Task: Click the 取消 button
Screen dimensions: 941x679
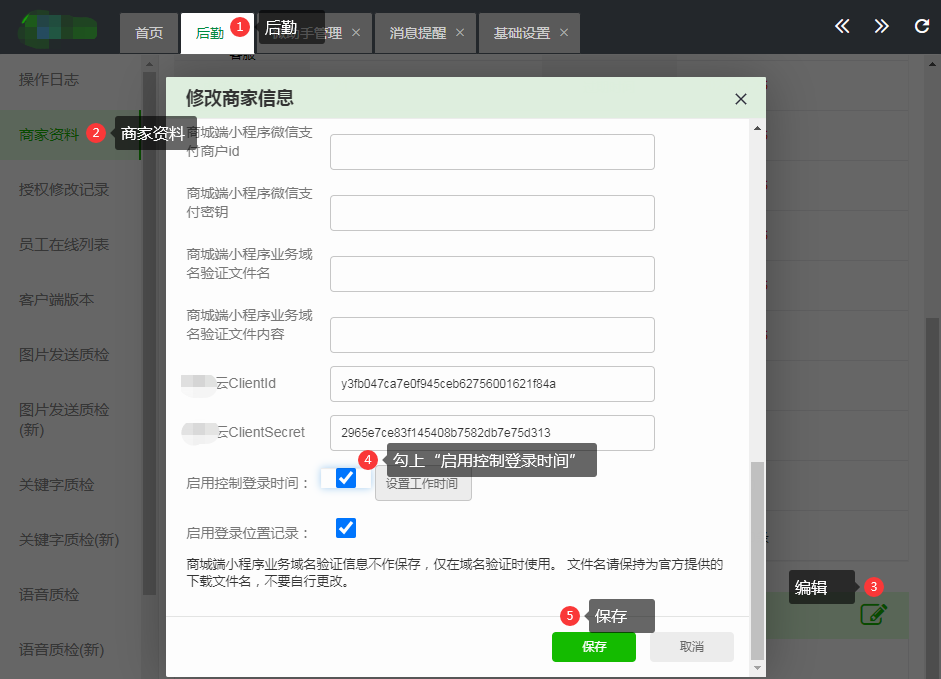Action: 691,647
